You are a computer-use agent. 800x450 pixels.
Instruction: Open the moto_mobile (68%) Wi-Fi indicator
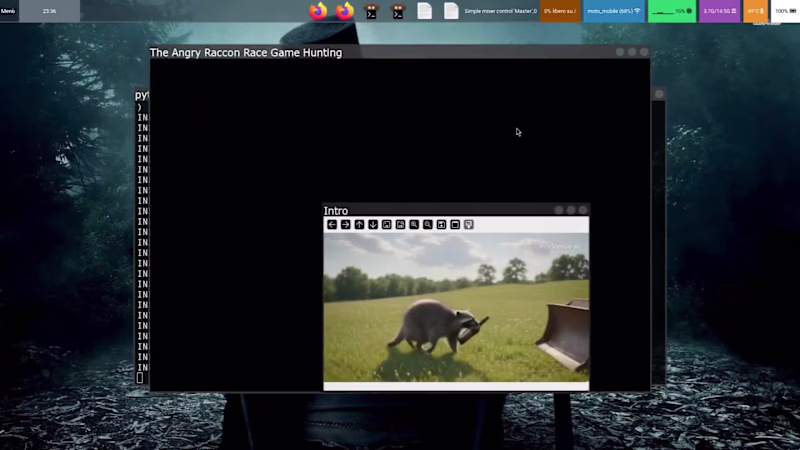614,11
